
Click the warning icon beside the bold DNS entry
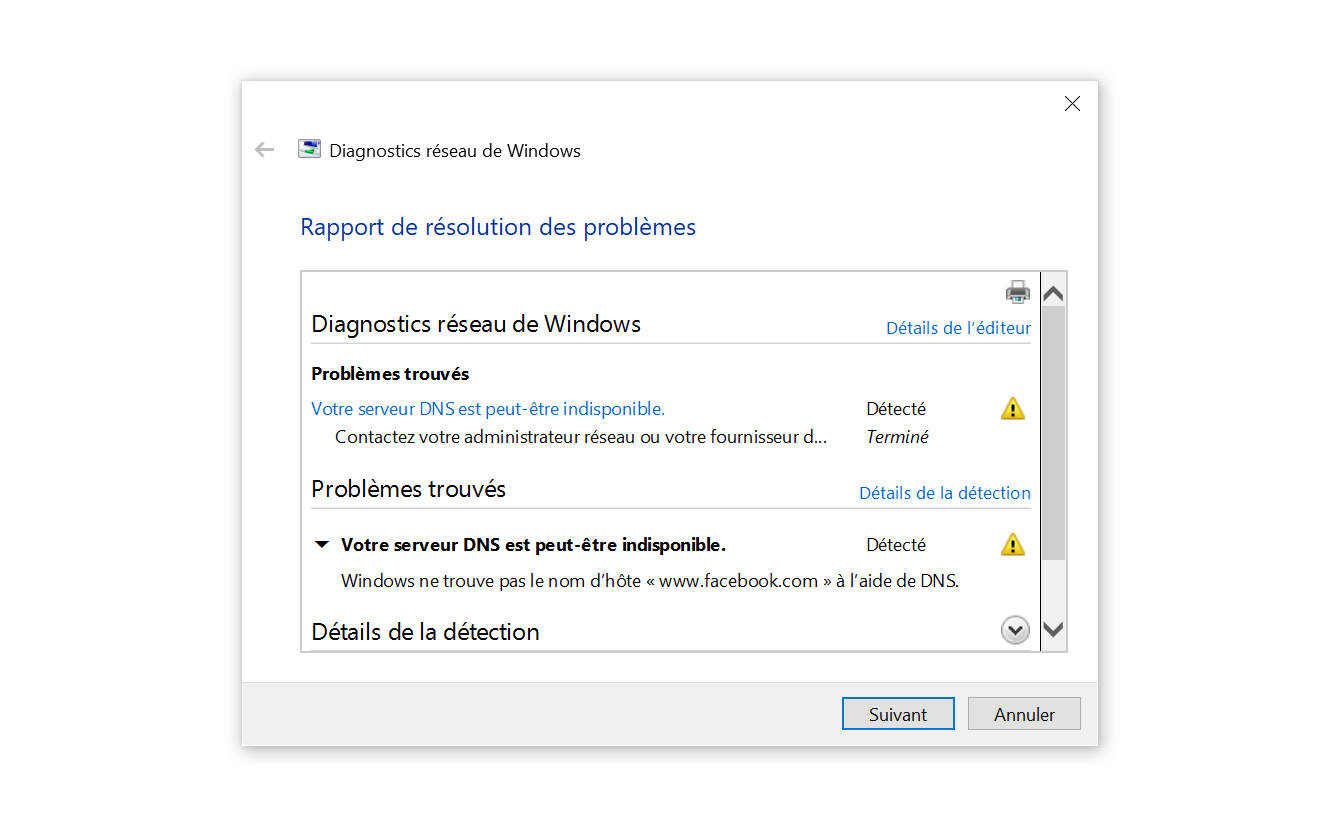click(x=1013, y=544)
